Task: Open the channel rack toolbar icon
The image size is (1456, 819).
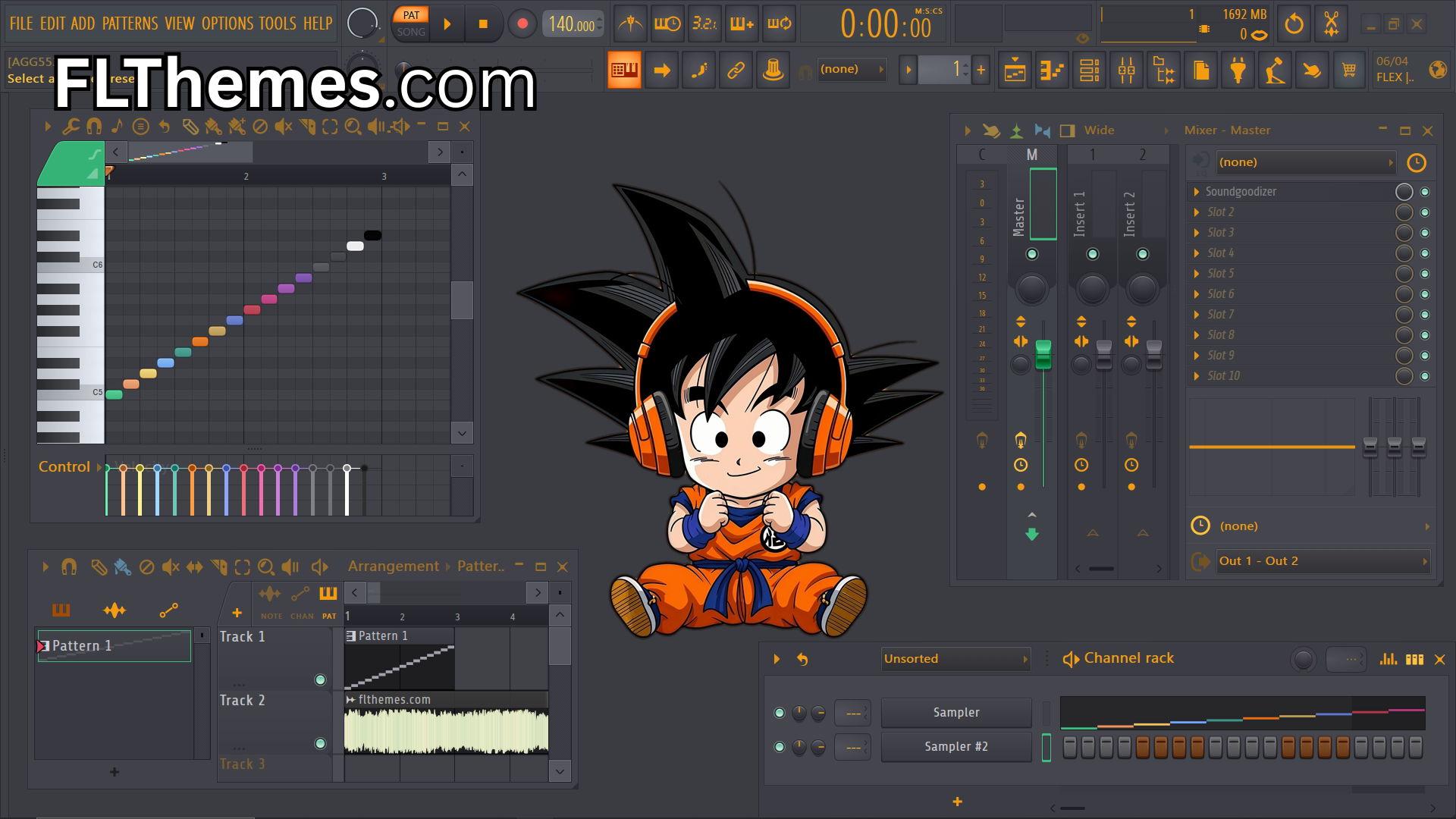Action: (1090, 71)
